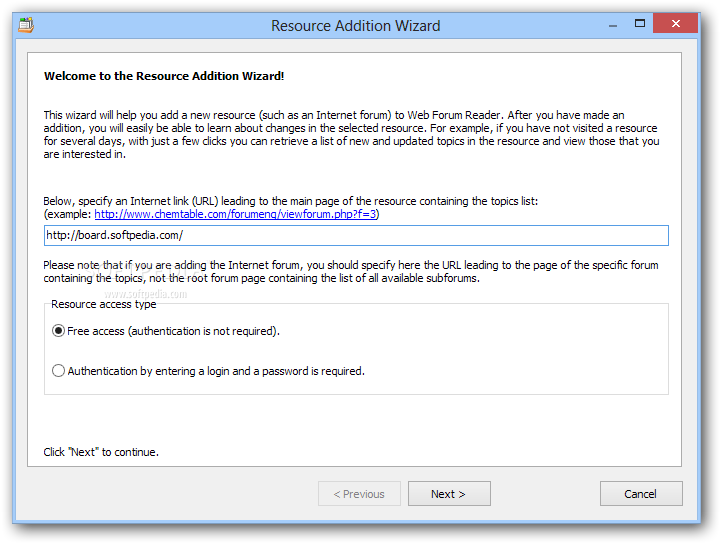Click the 'Welcome to the Resource Addition Wizard!' heading

pyautogui.click(x=164, y=76)
